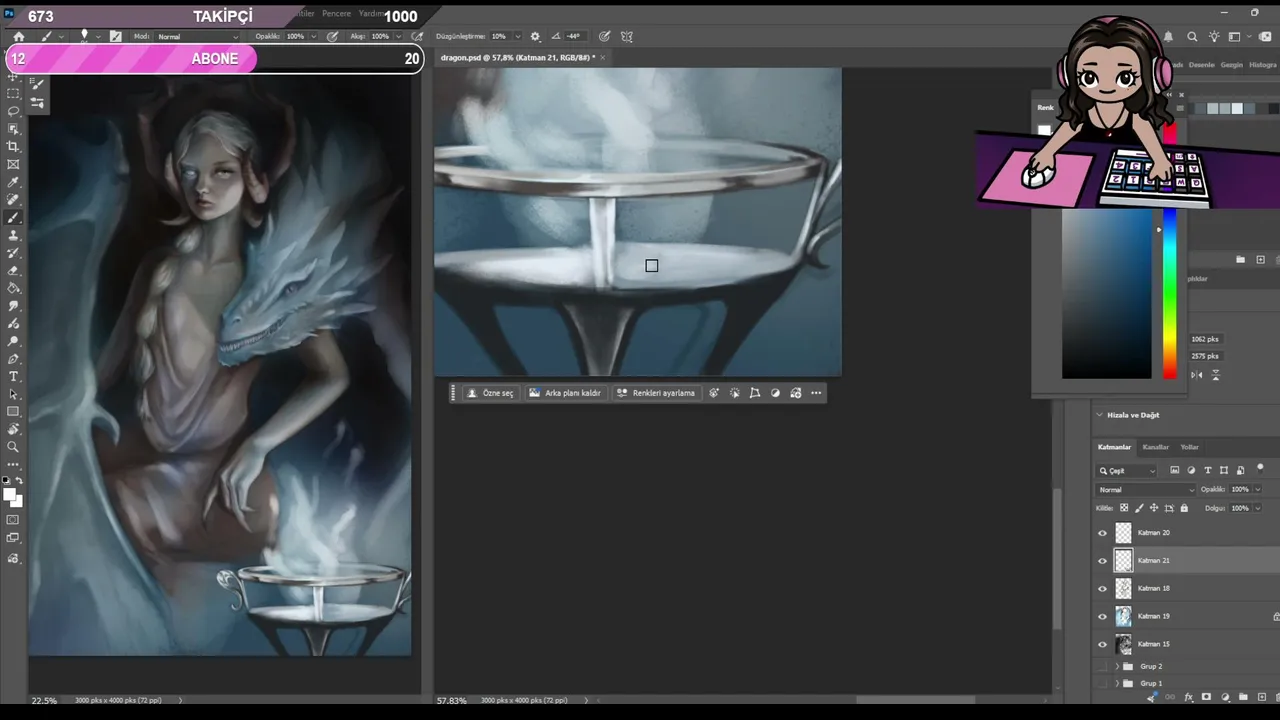Open the layer opacity dropdown arrow

point(1257,490)
